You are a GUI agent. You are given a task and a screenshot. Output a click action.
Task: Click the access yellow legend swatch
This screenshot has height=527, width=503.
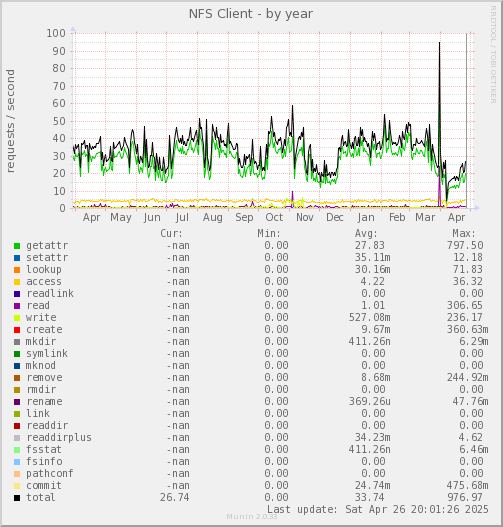pyautogui.click(x=17, y=282)
